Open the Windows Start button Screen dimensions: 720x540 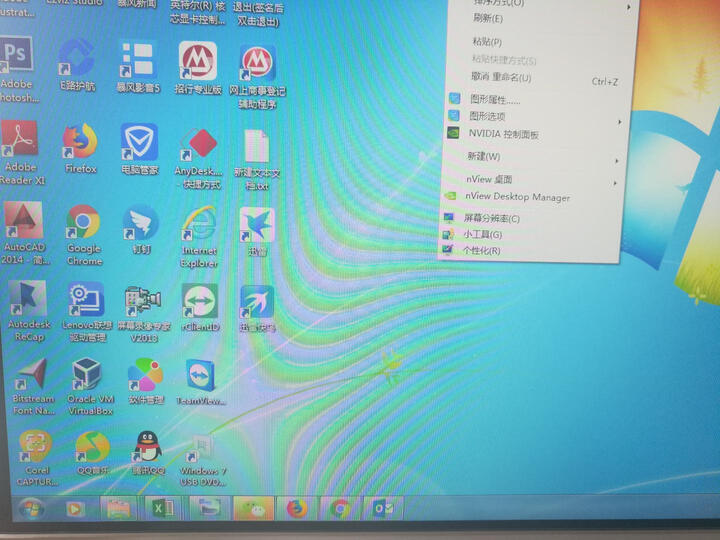(32, 509)
